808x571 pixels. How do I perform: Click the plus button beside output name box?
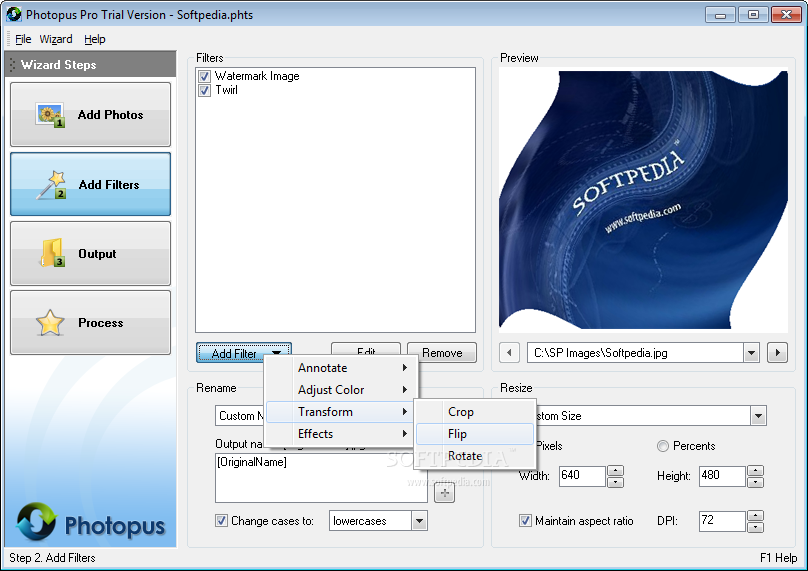[x=445, y=493]
